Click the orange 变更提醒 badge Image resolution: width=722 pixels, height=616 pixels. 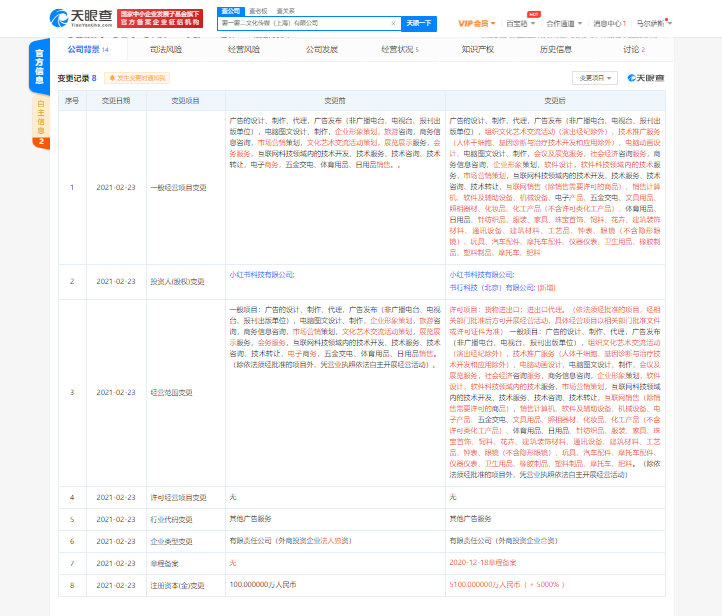click(x=135, y=77)
